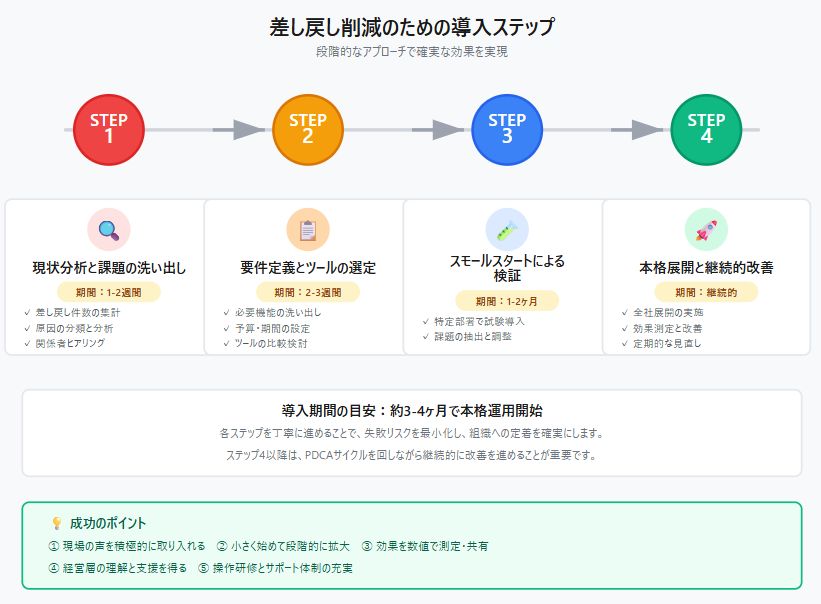Screen dimensions: 821x604
Task: Click the 期間：1-2週間 badge
Action: click(x=109, y=292)
